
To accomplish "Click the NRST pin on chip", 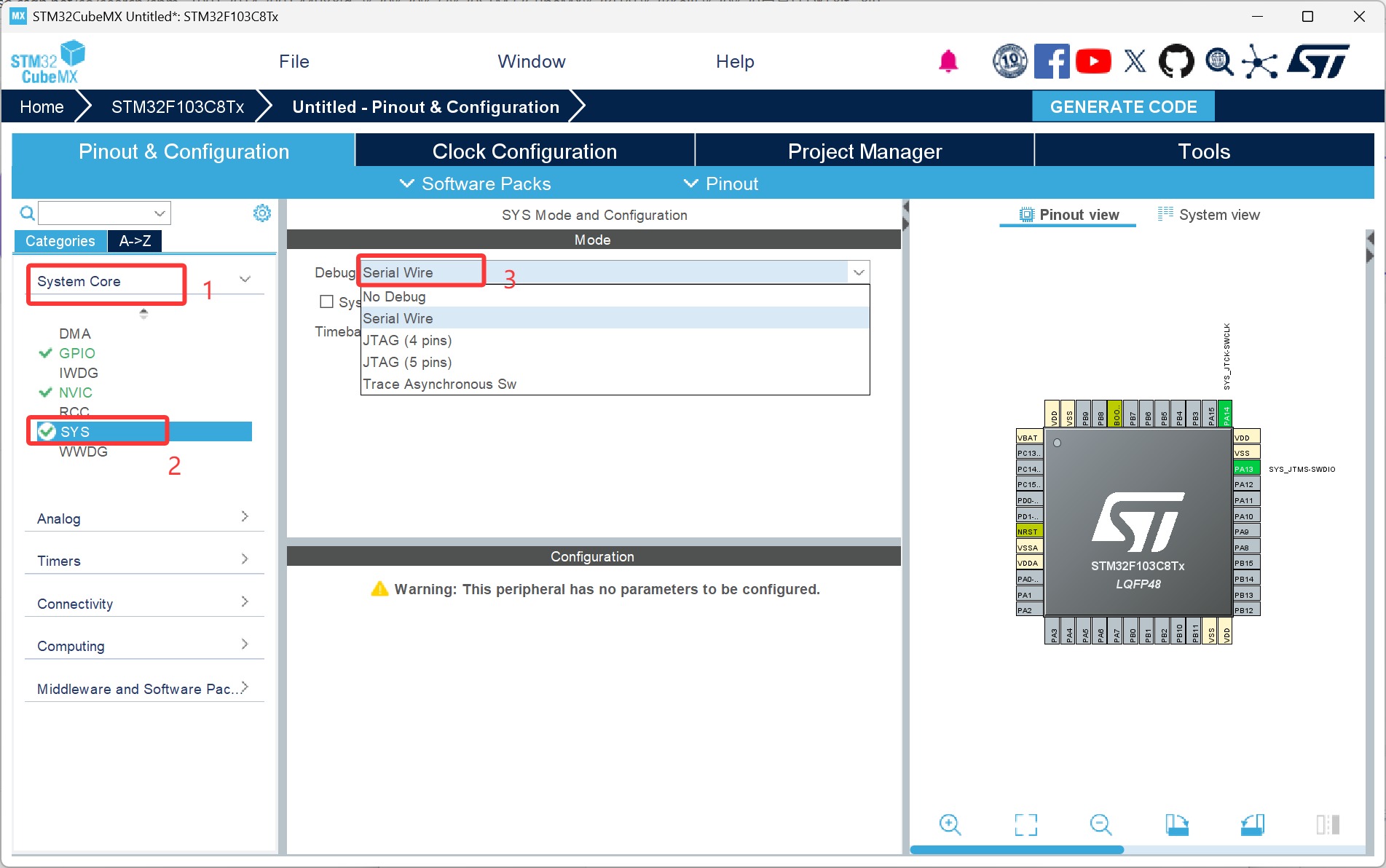I will coord(1030,532).
